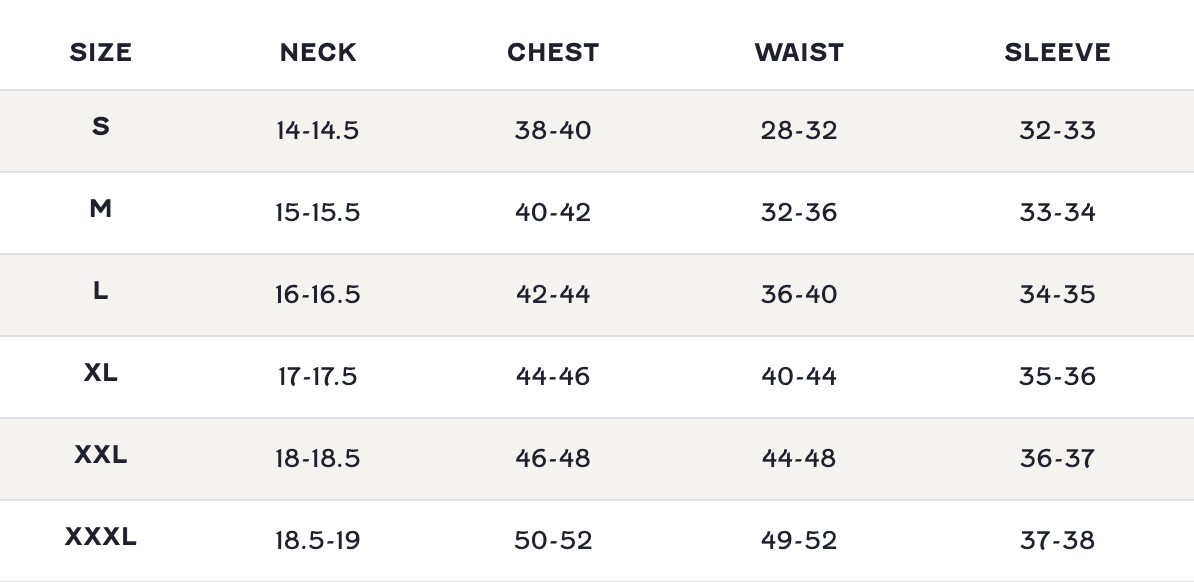Click the CHEST column header
The width and height of the screenshot is (1194, 582).
(553, 52)
